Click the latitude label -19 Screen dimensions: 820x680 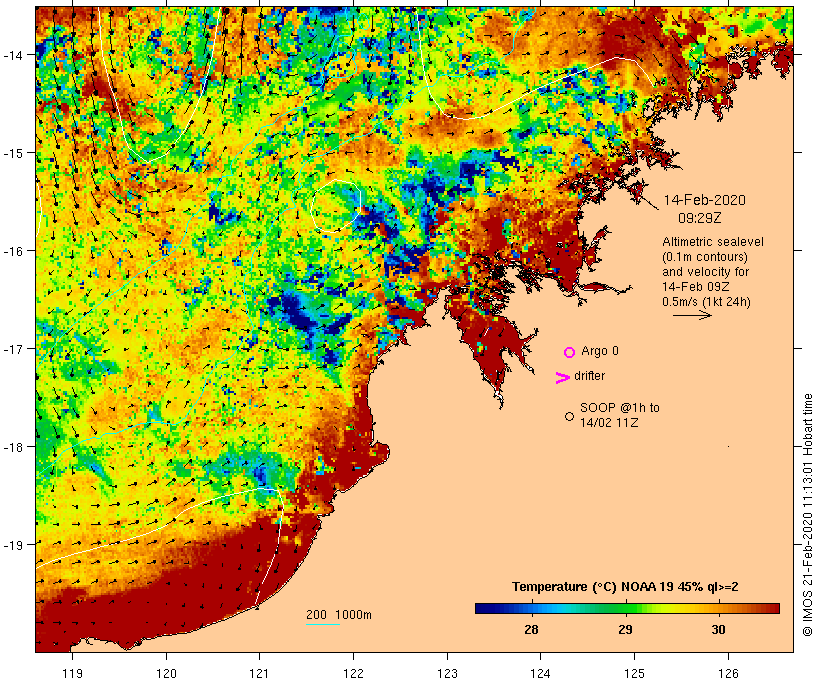(x=13, y=545)
